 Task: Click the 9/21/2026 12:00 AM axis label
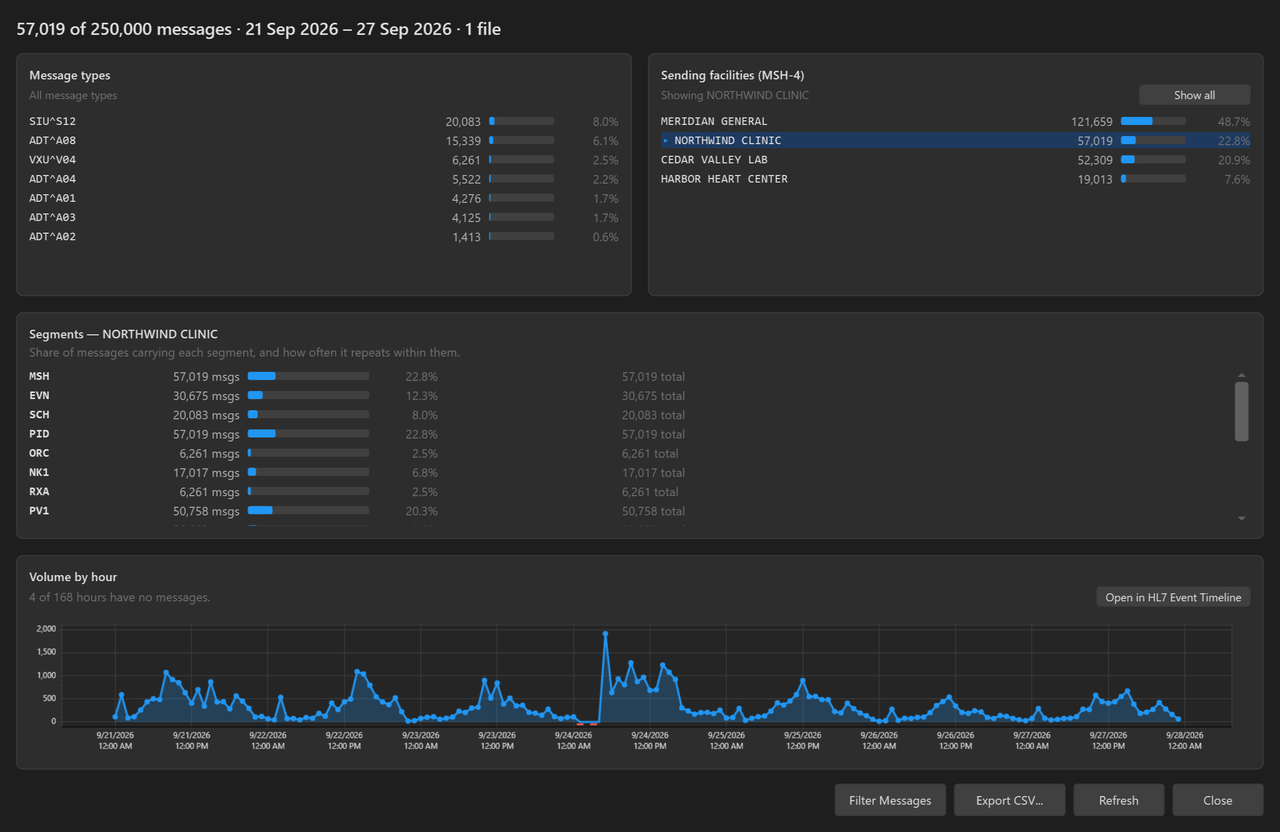(115, 740)
